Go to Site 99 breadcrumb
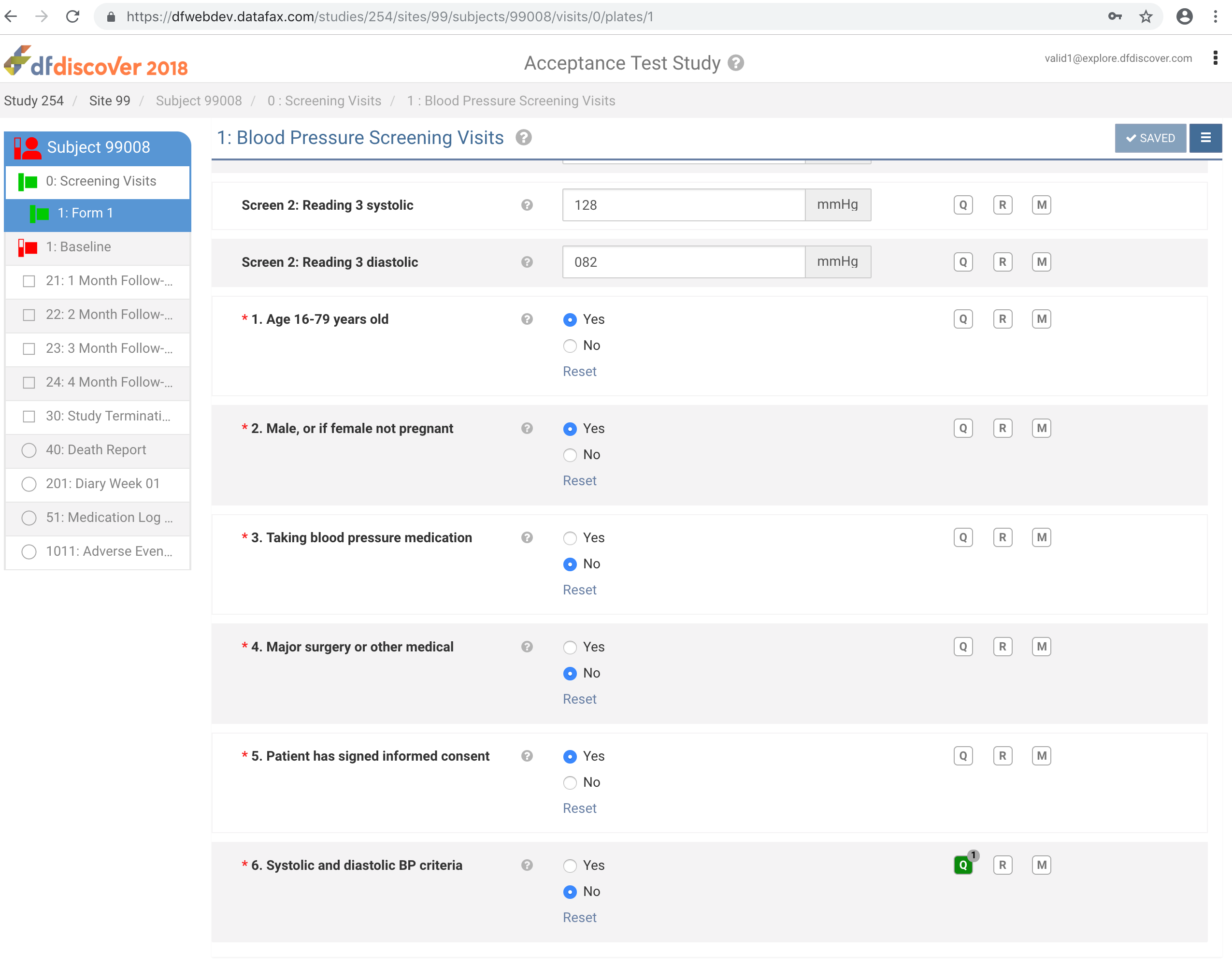This screenshot has height=967, width=1232. click(109, 101)
